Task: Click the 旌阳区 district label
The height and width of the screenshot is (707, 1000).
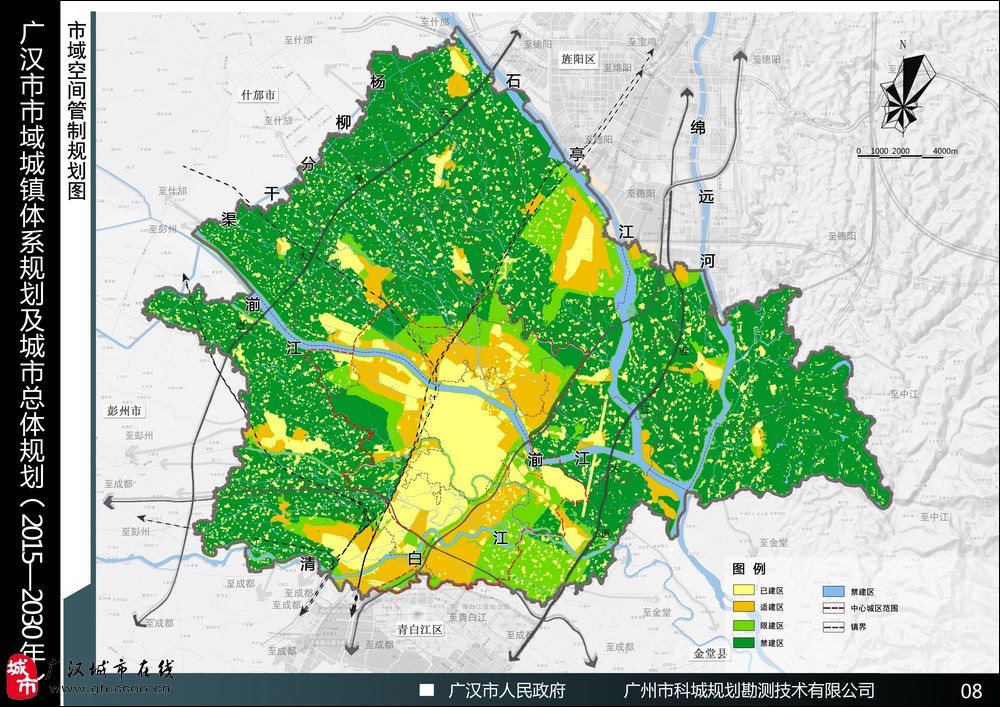Action: click(x=577, y=60)
